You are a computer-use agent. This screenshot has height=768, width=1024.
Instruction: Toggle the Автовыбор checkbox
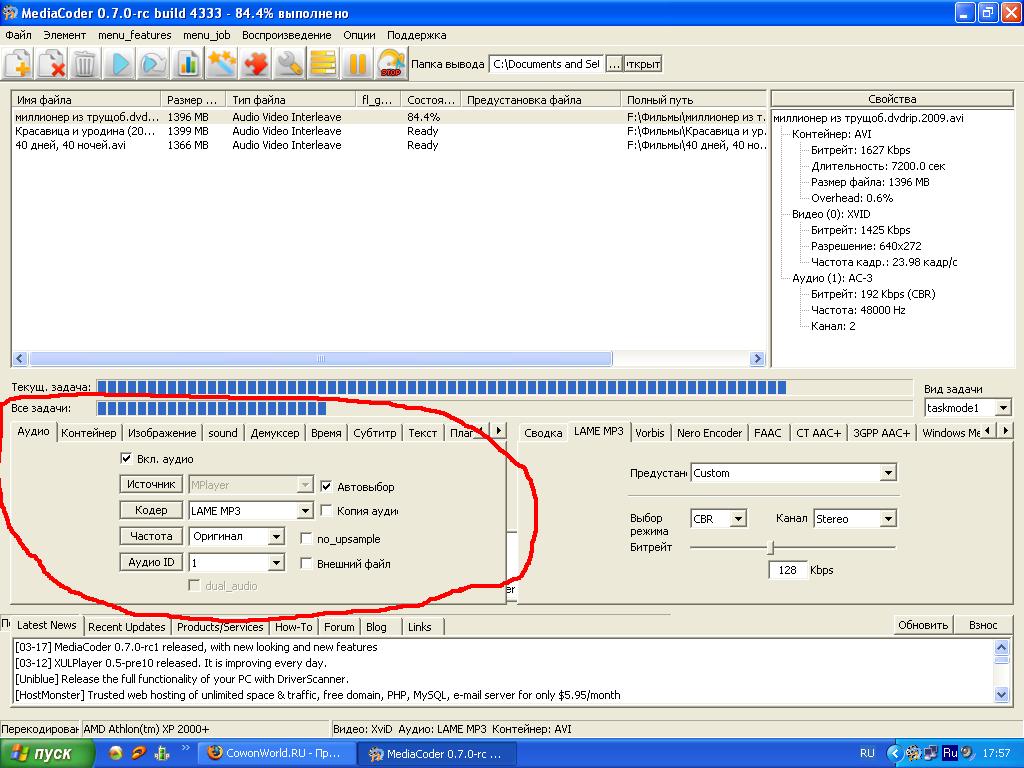pos(326,486)
